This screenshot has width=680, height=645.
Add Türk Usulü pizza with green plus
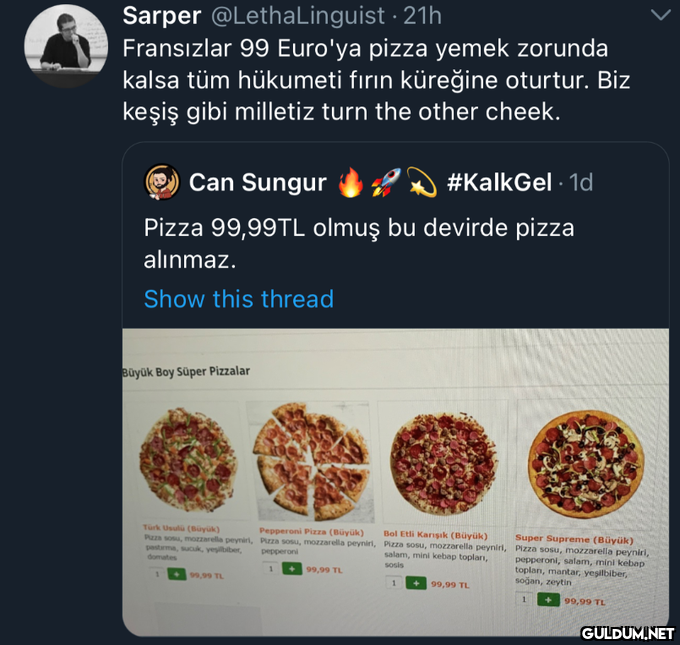point(178,574)
